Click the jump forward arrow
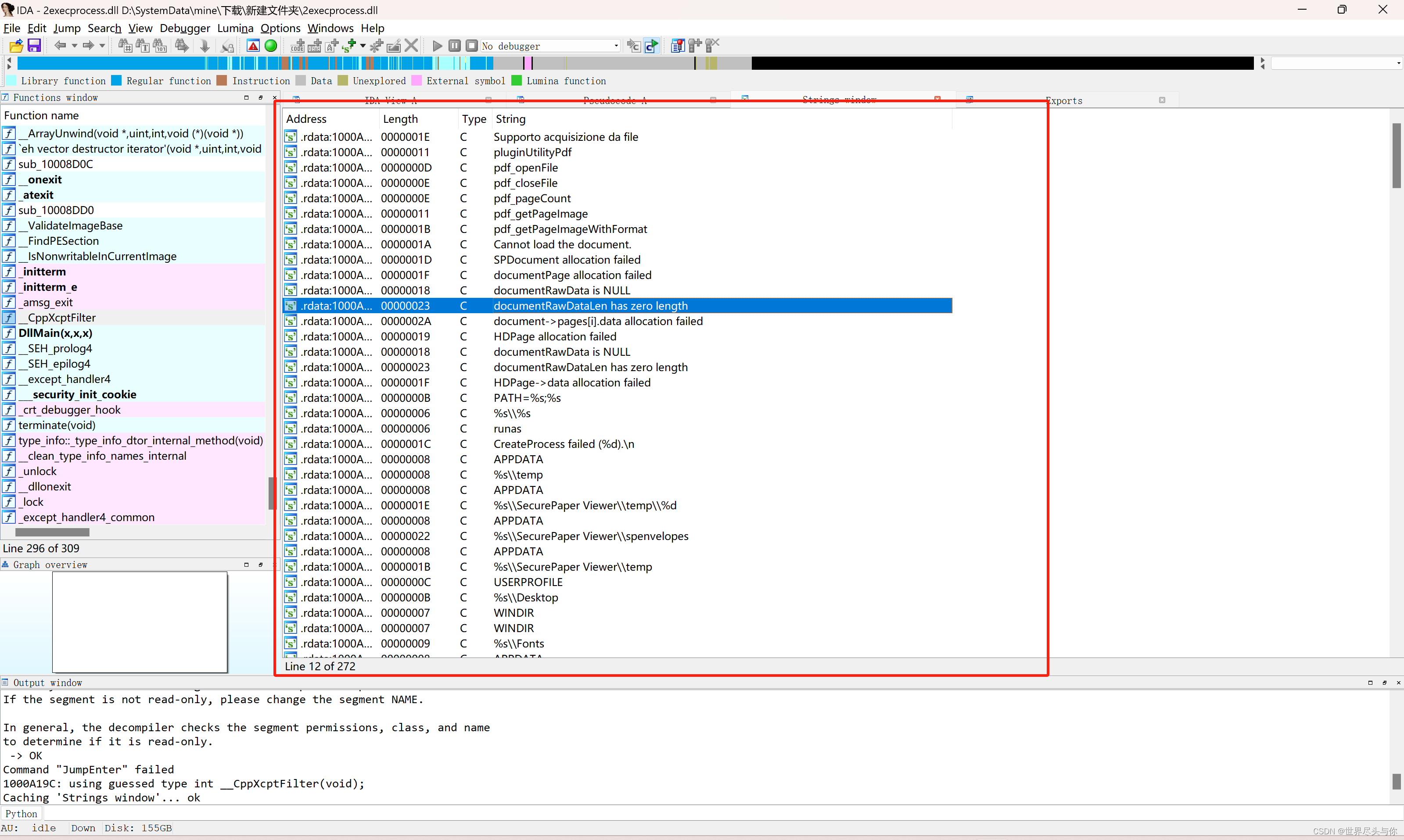Image resolution: width=1404 pixels, height=840 pixels. click(88, 46)
